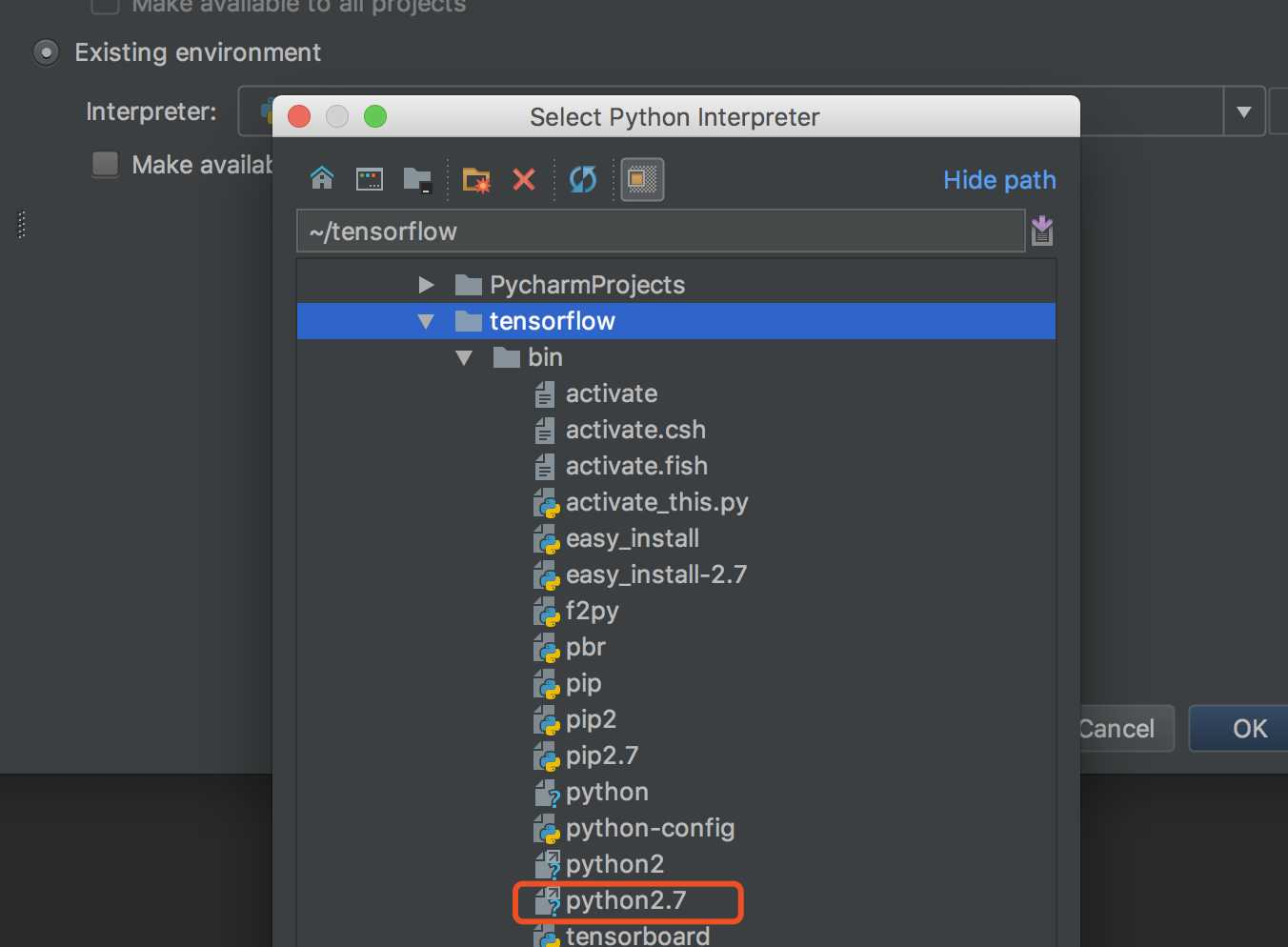Create a New Folder
The image size is (1288, 947).
pos(475,179)
